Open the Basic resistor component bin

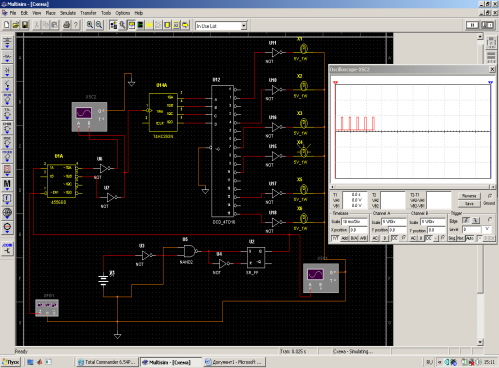[x=7, y=57]
